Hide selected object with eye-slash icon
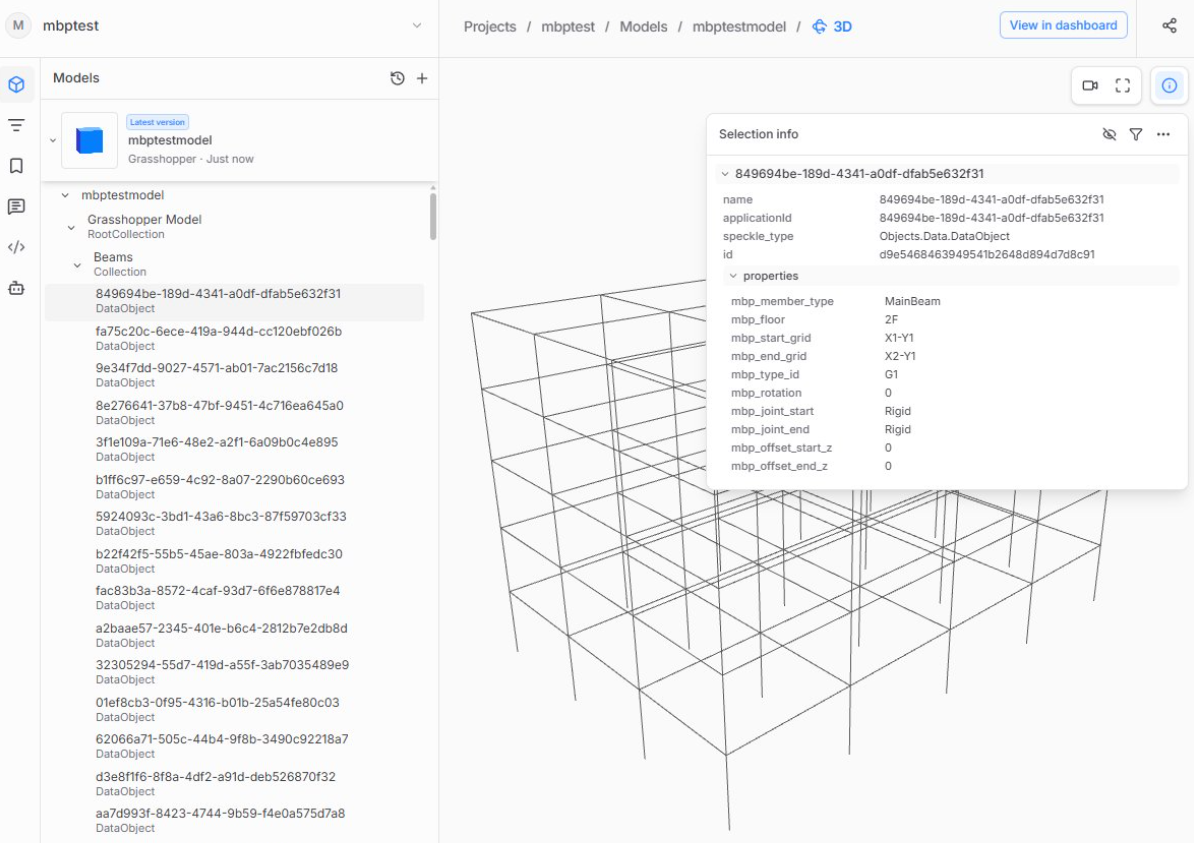 click(1109, 134)
